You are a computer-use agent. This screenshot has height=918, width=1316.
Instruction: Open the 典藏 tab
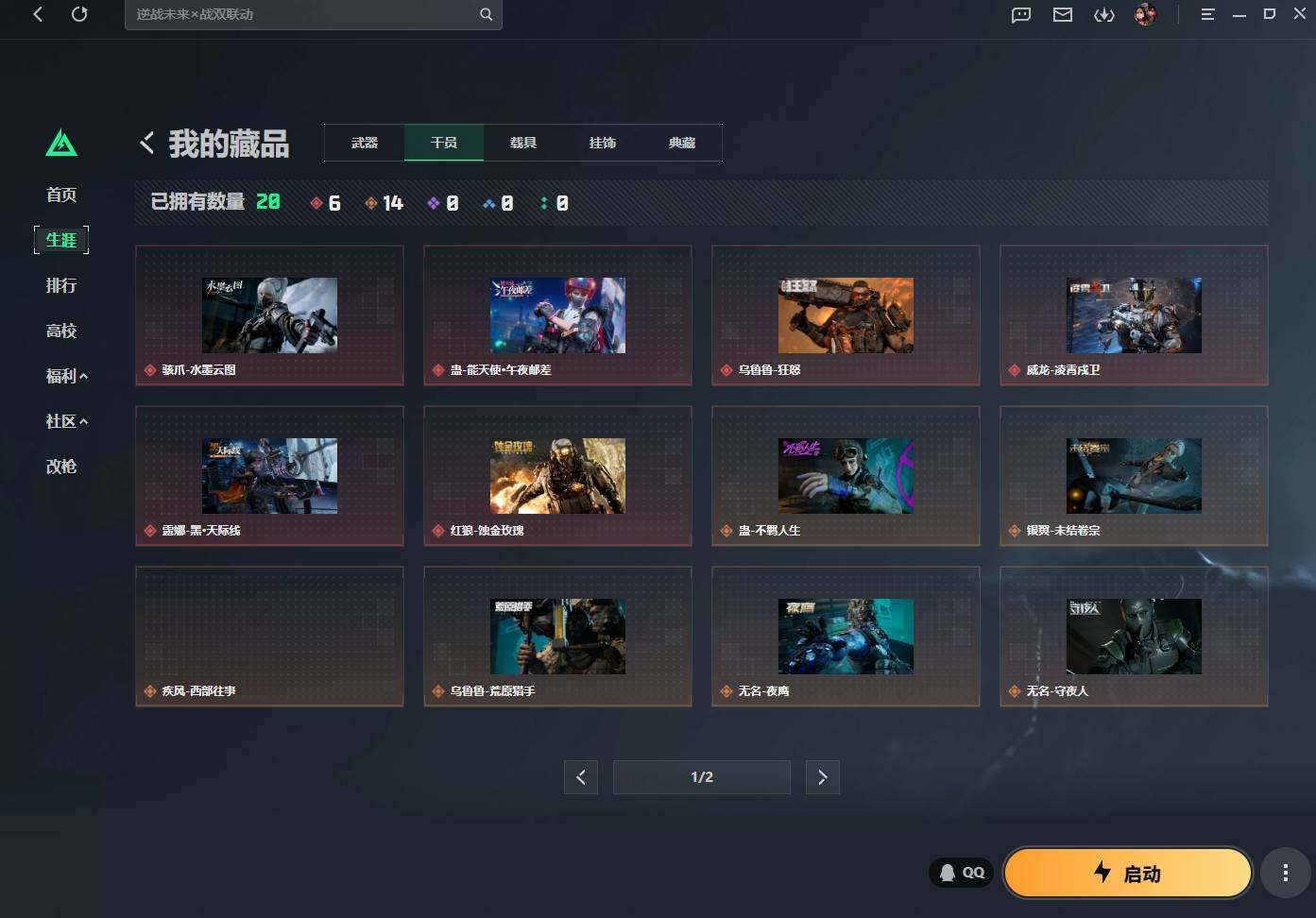coord(682,143)
